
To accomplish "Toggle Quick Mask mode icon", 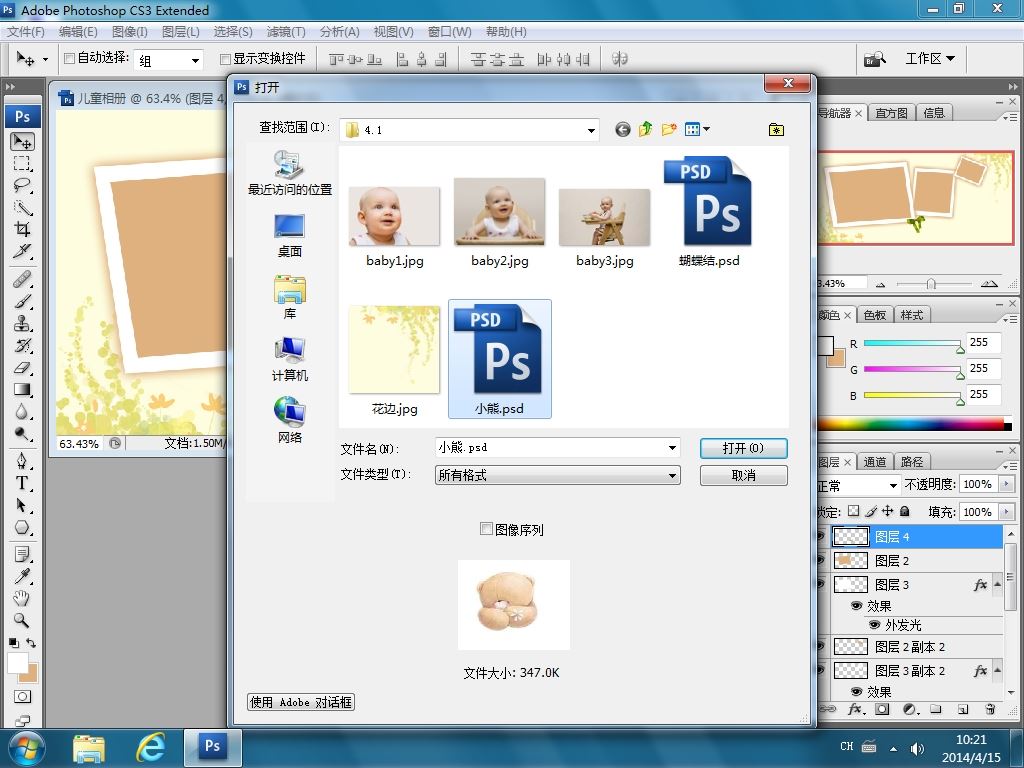I will click(x=22, y=696).
